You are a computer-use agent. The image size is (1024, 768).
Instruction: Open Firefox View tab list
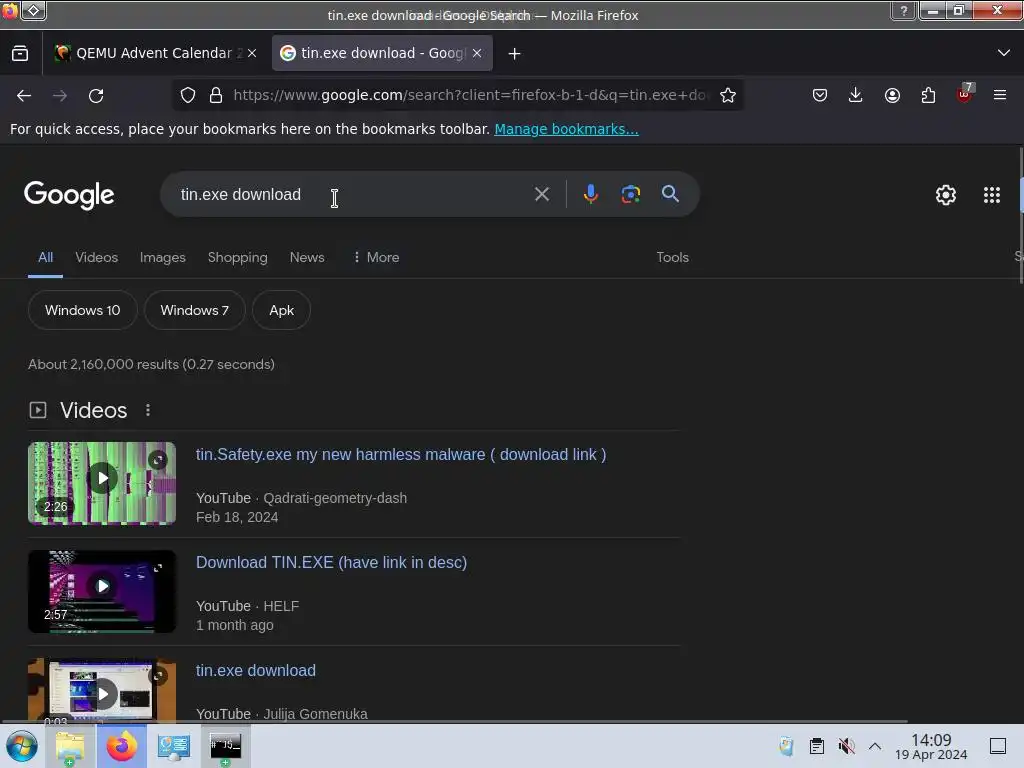click(x=20, y=54)
